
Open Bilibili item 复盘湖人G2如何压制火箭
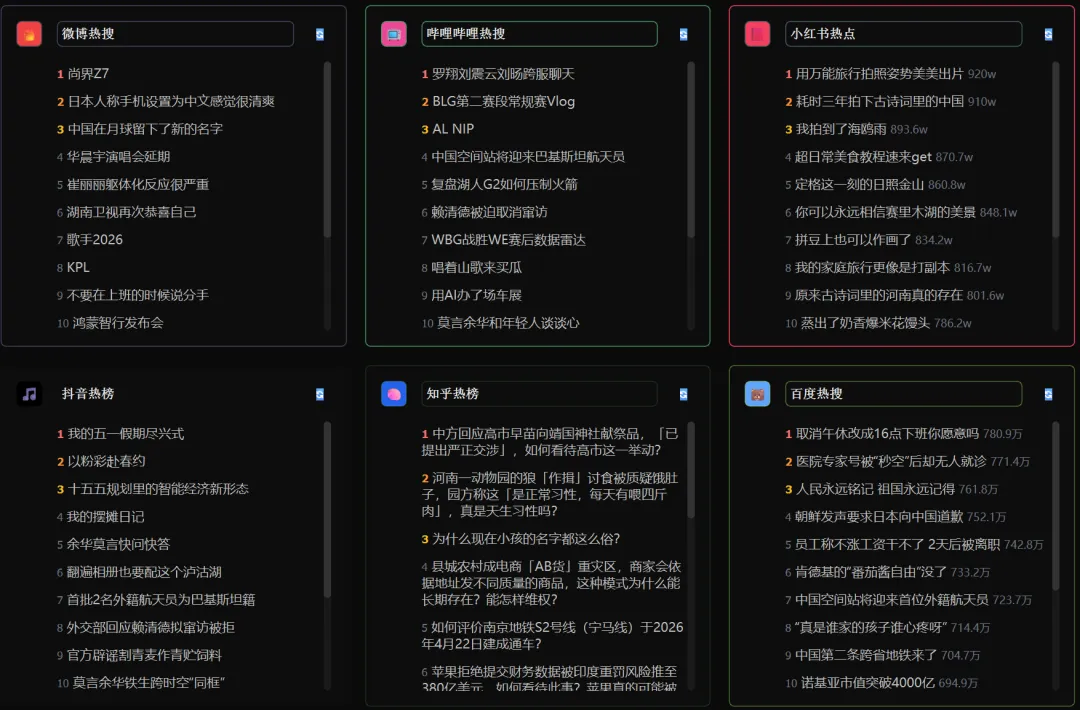point(504,184)
